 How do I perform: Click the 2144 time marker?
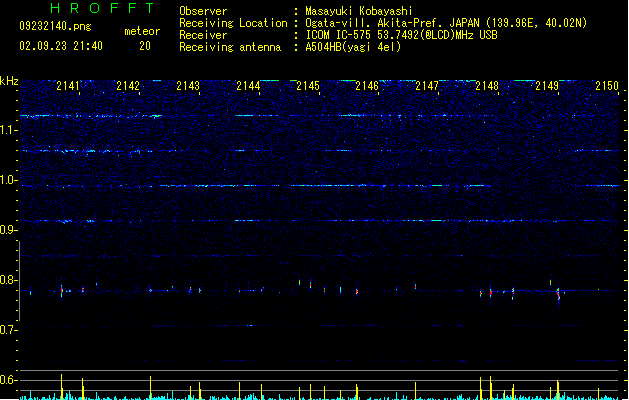point(248,86)
